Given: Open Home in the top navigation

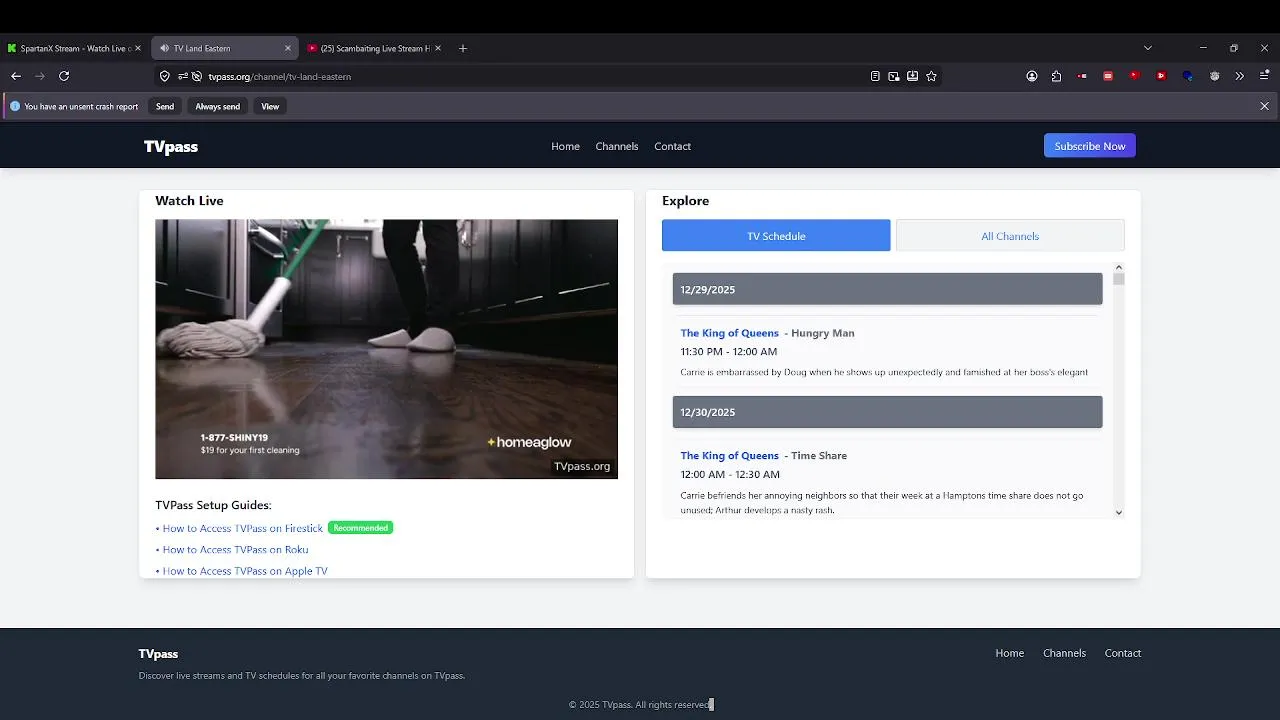Looking at the screenshot, I should tap(565, 146).
